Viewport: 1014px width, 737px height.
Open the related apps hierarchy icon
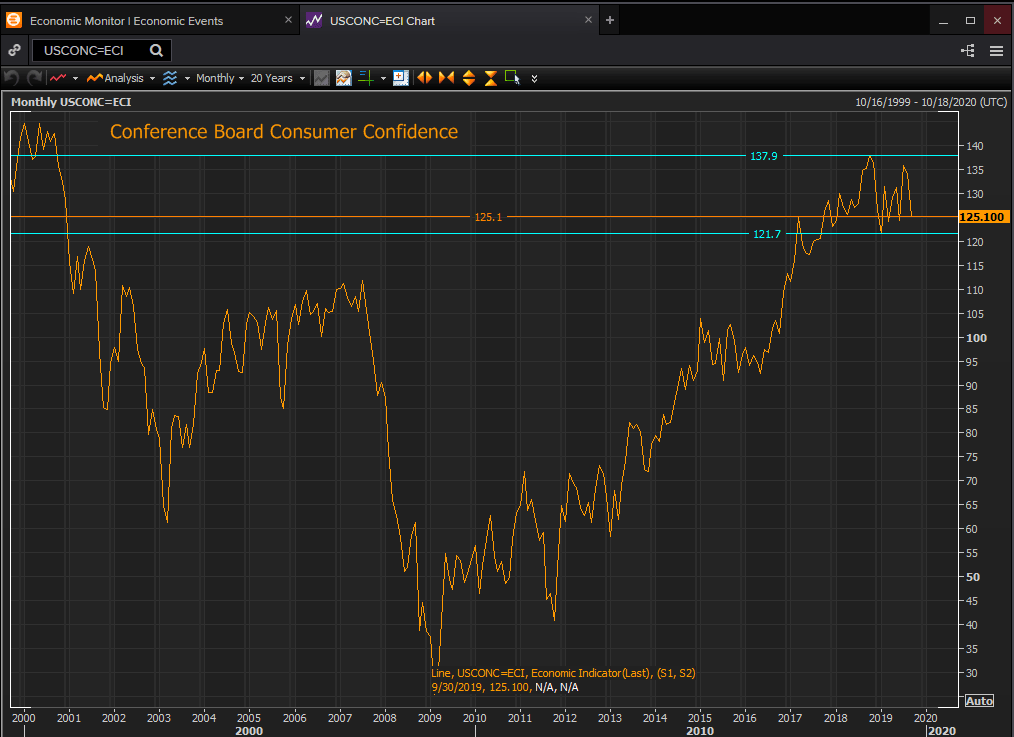point(967,50)
